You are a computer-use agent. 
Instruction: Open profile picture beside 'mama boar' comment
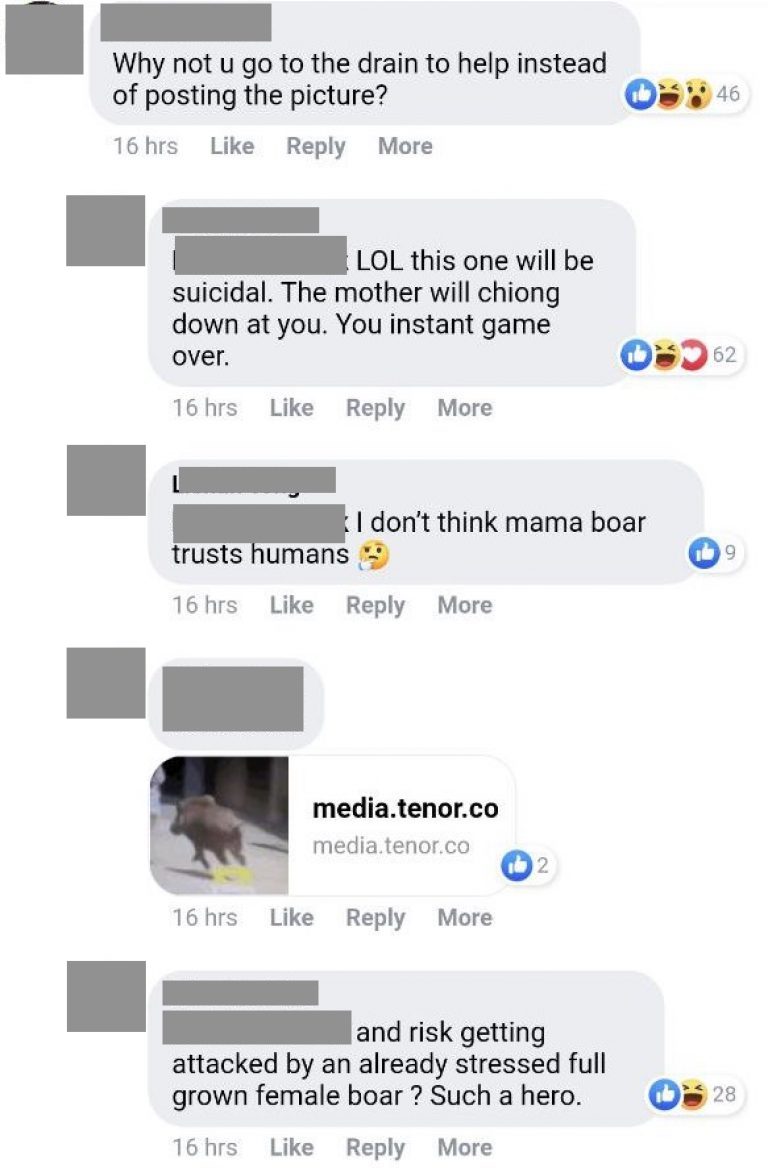pos(106,480)
